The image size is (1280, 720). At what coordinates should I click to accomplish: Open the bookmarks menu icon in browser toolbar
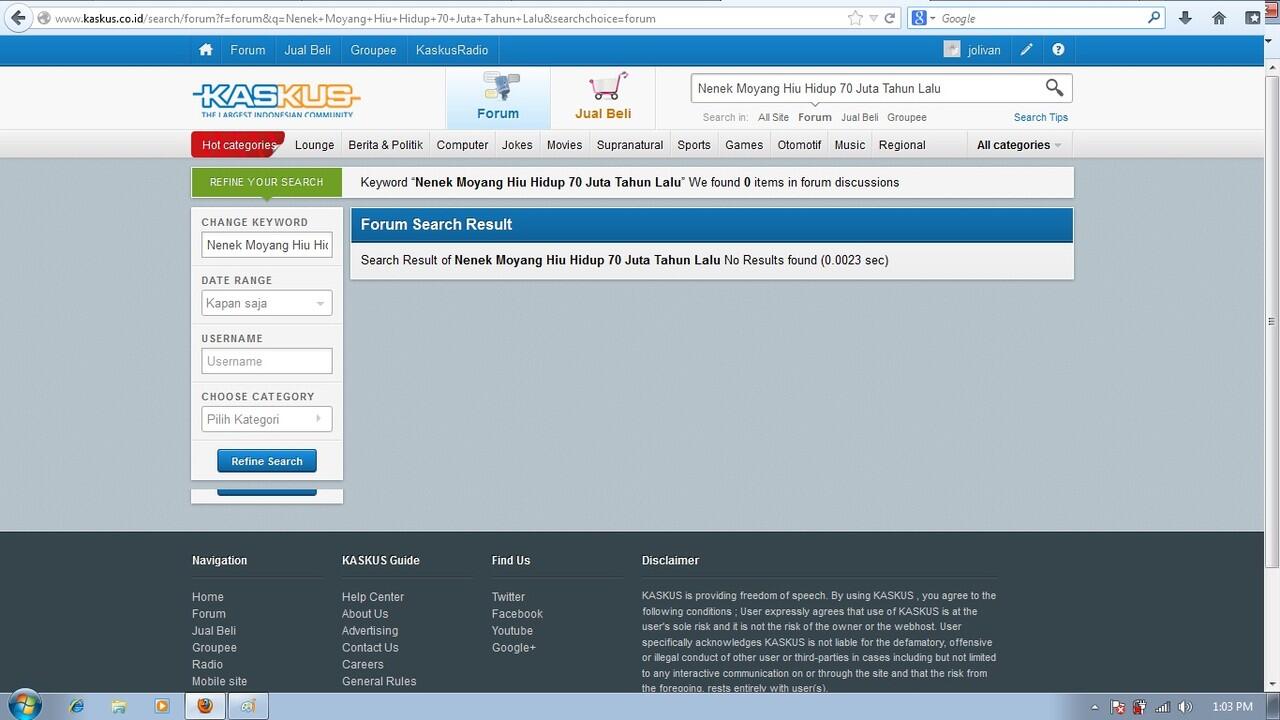(x=1253, y=18)
